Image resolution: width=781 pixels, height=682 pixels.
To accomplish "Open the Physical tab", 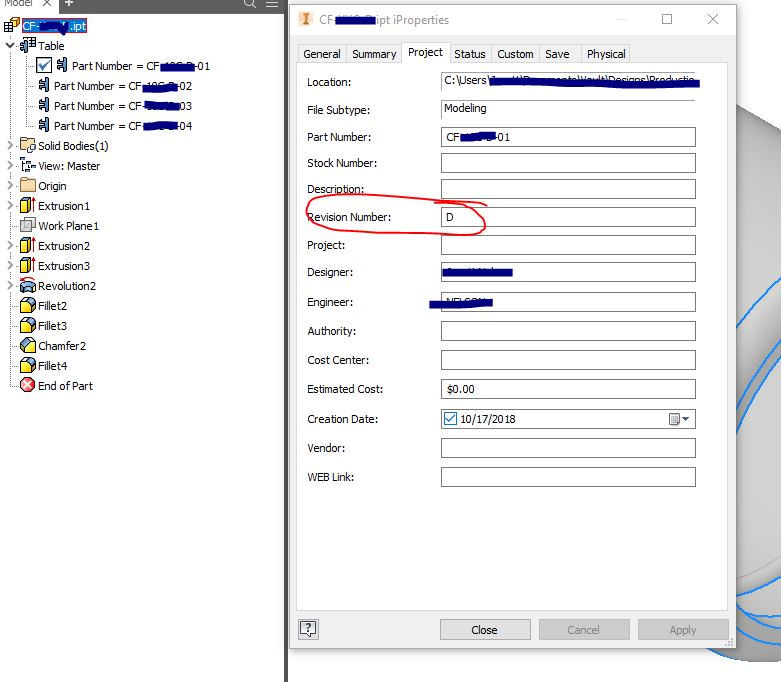I will 606,54.
